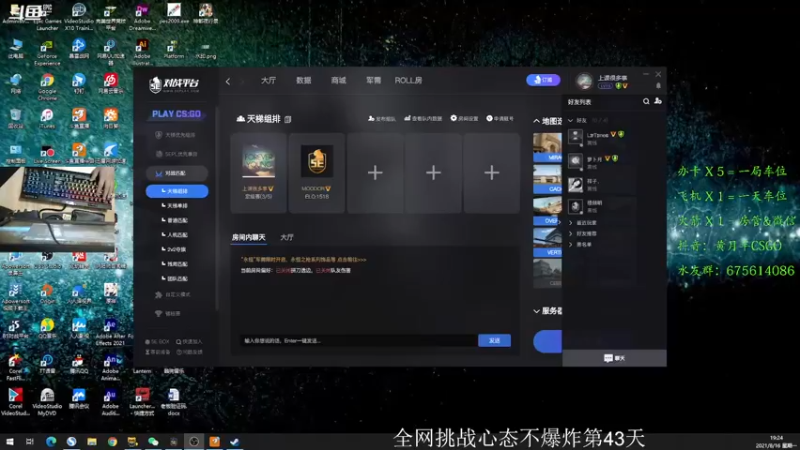Open Epic Games Launcher desktop icon
800x450 pixels.
coord(47,17)
